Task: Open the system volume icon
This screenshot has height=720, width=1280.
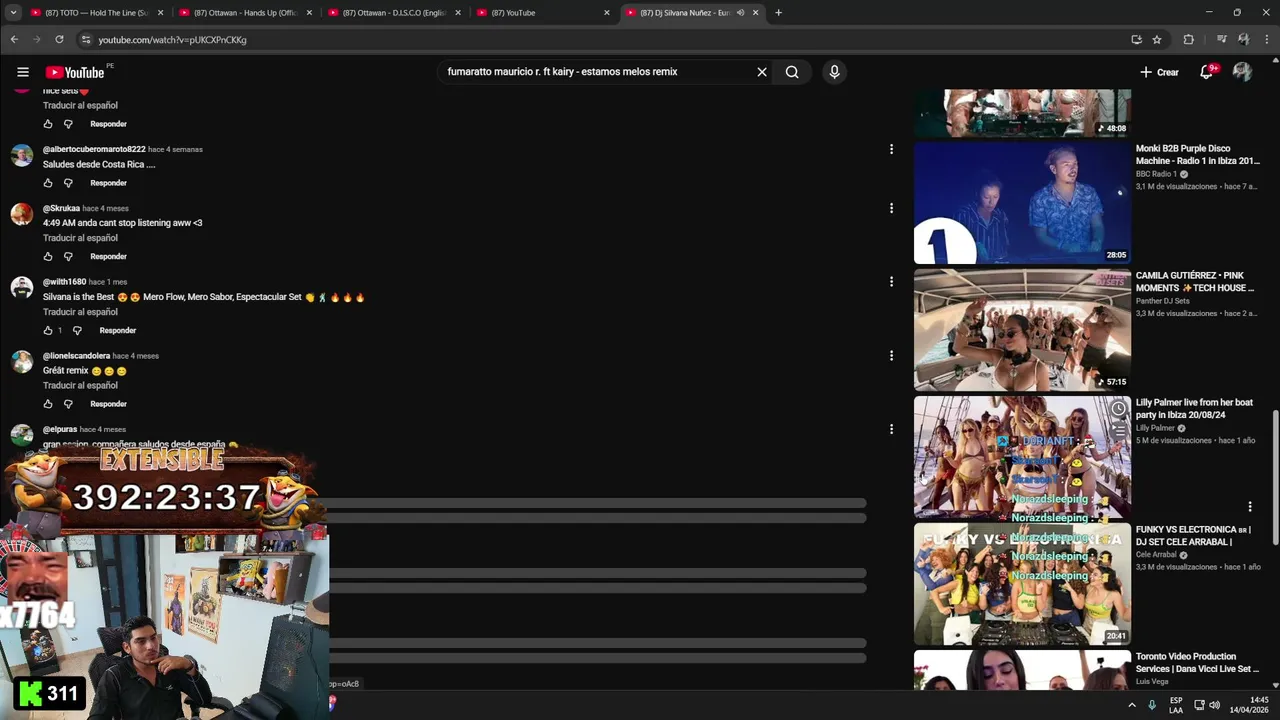Action: click(1214, 705)
